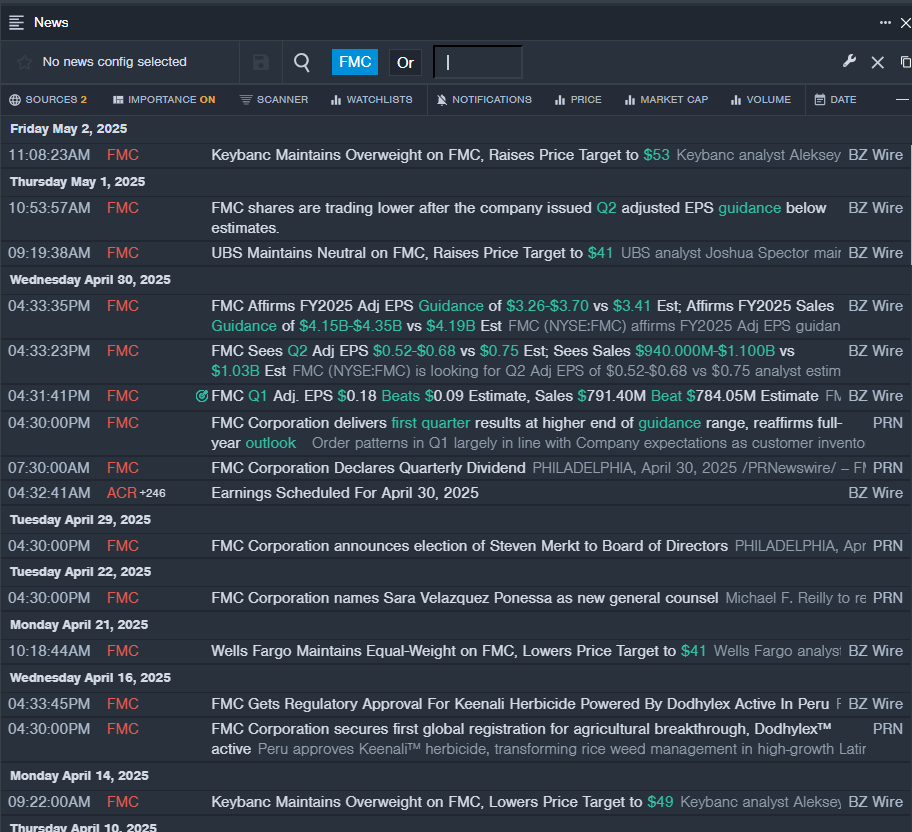The image size is (912, 832).
Task: Click the Tuesday April 22, 2025 date header
Action: tap(80, 572)
